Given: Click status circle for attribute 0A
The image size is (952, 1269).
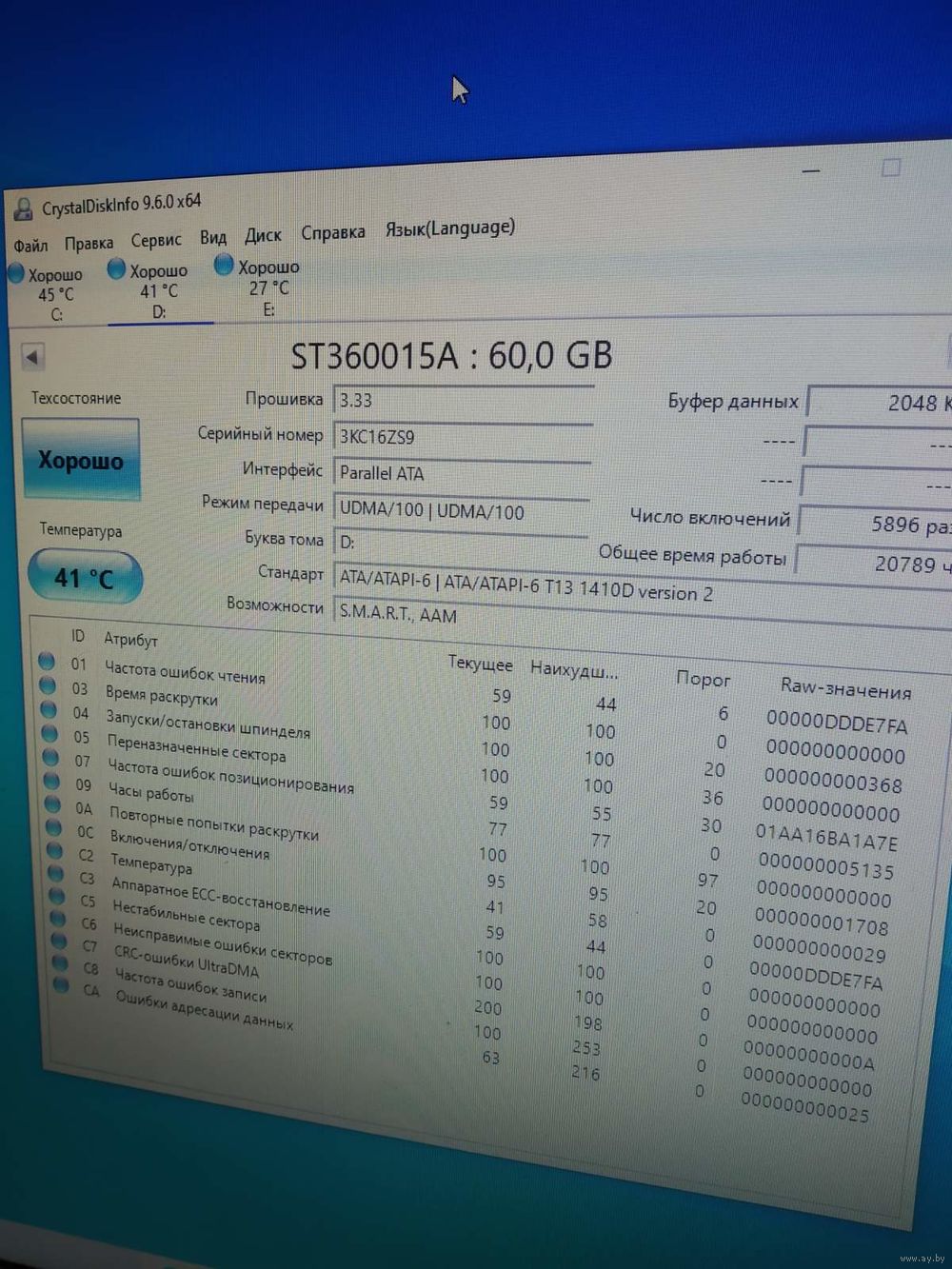Looking at the screenshot, I should point(54,804).
